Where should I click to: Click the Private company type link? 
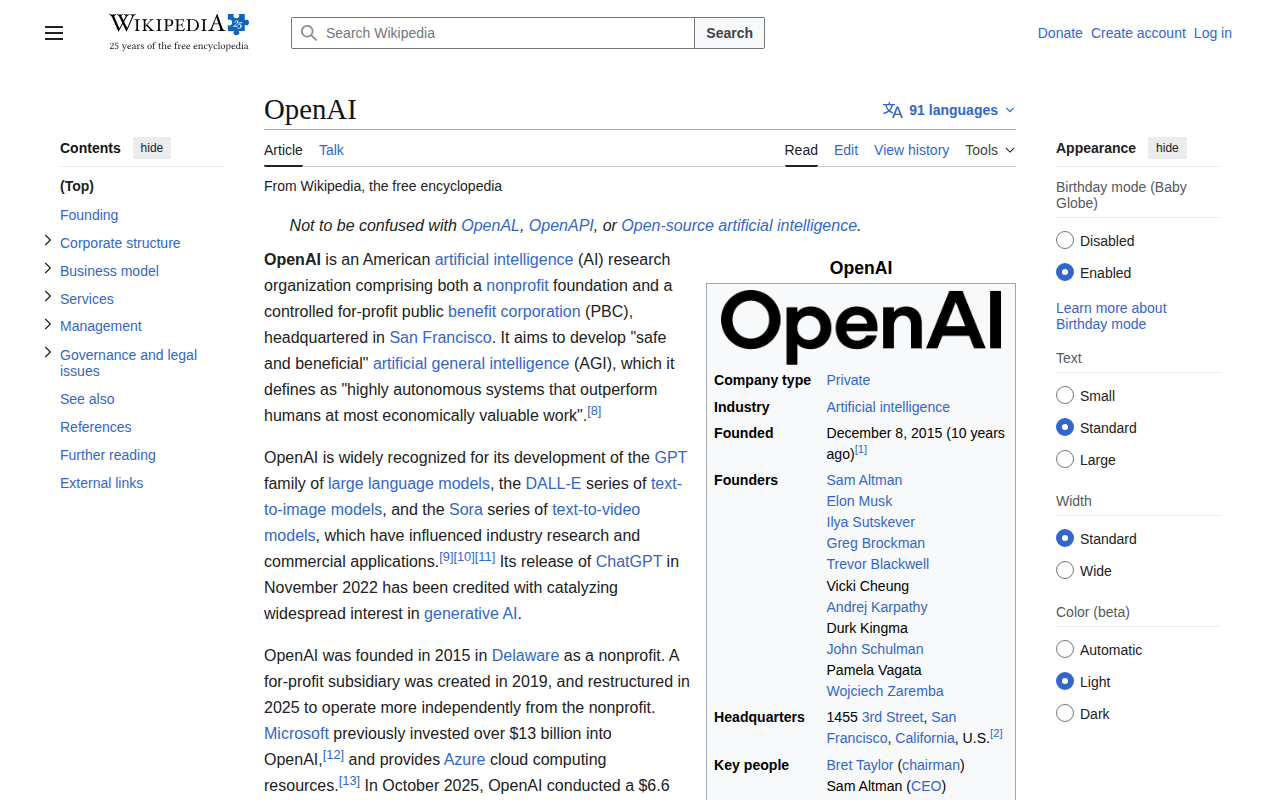(x=848, y=380)
